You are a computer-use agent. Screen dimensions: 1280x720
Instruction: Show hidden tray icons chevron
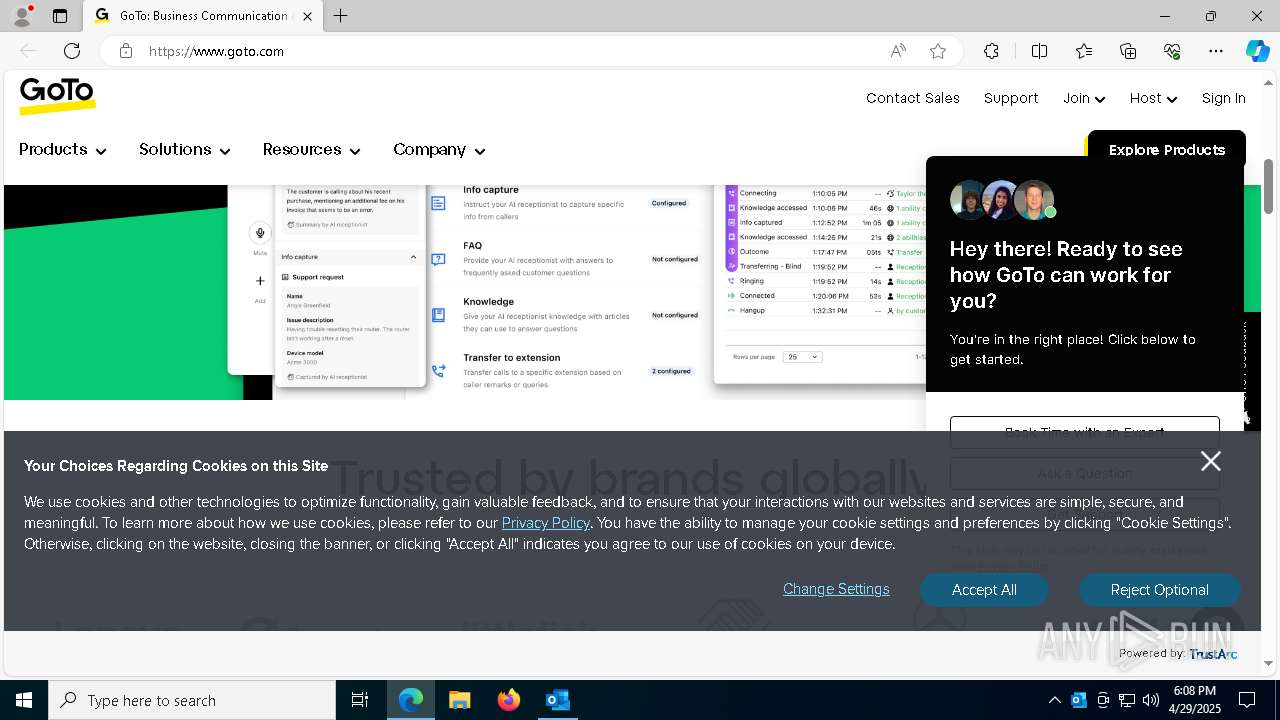tap(1054, 700)
